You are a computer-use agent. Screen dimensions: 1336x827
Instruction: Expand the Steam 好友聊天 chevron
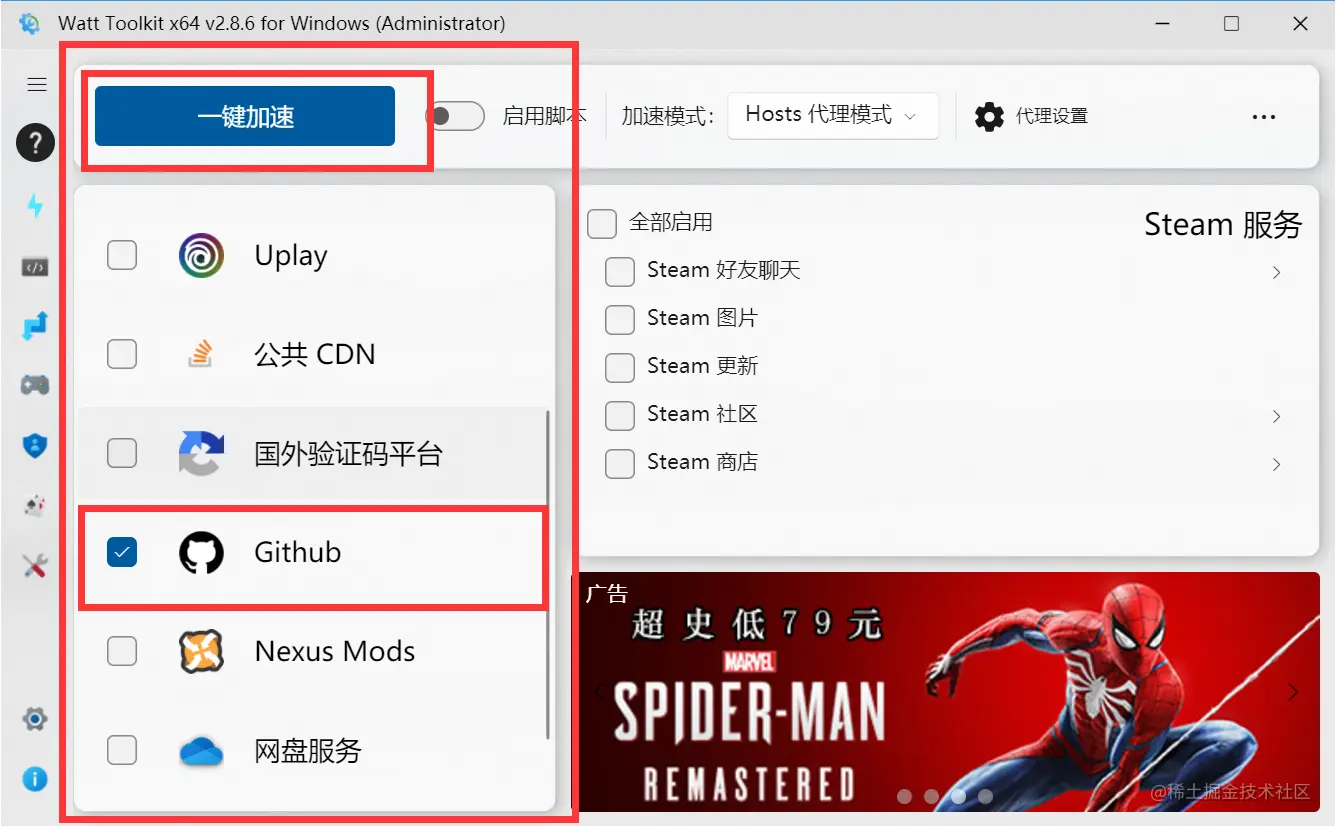point(1277,272)
